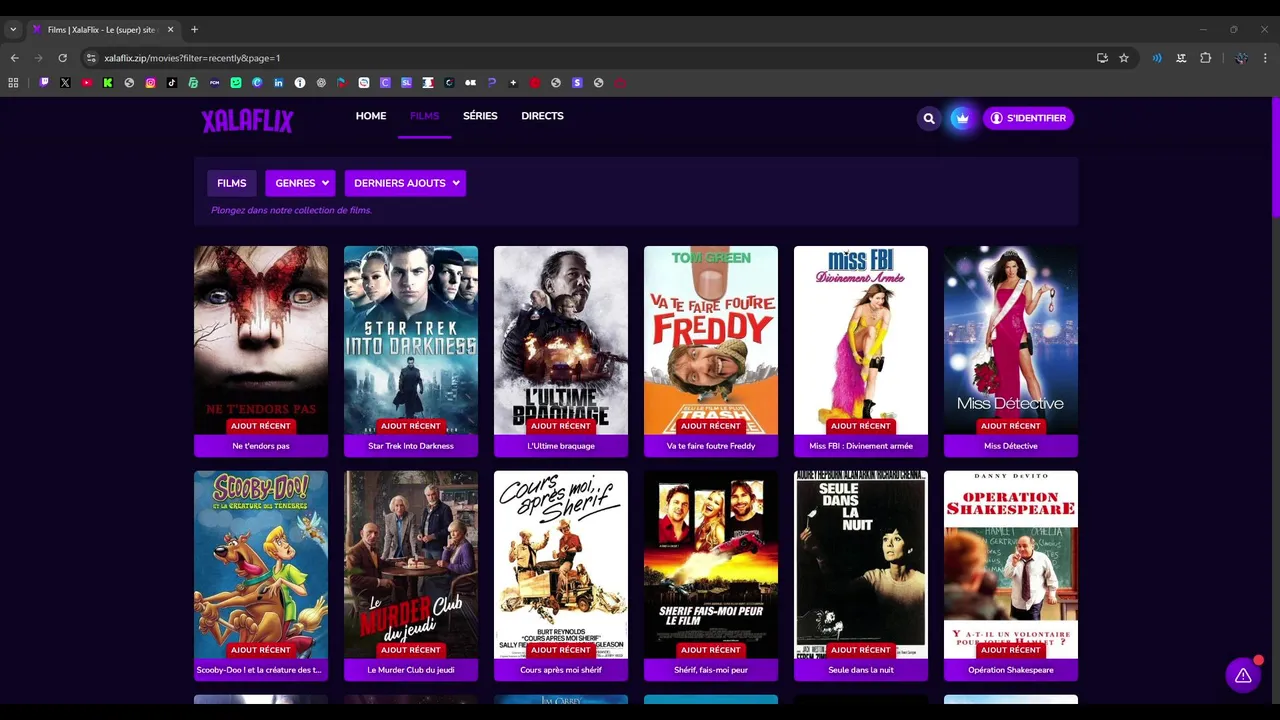Click AJOUT RÉCENT badge on Miss Détective

(1011, 426)
